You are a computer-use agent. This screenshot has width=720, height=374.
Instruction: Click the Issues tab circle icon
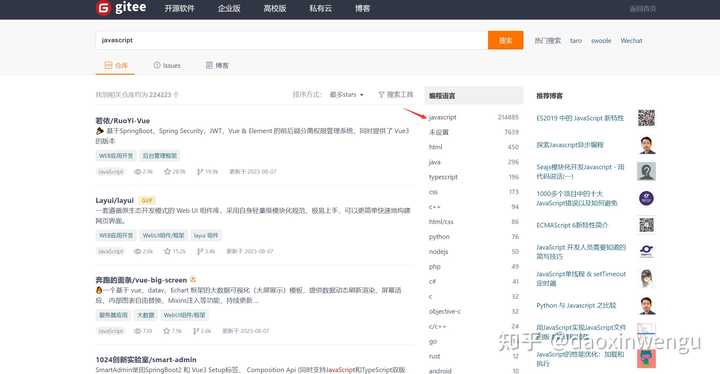pos(157,65)
